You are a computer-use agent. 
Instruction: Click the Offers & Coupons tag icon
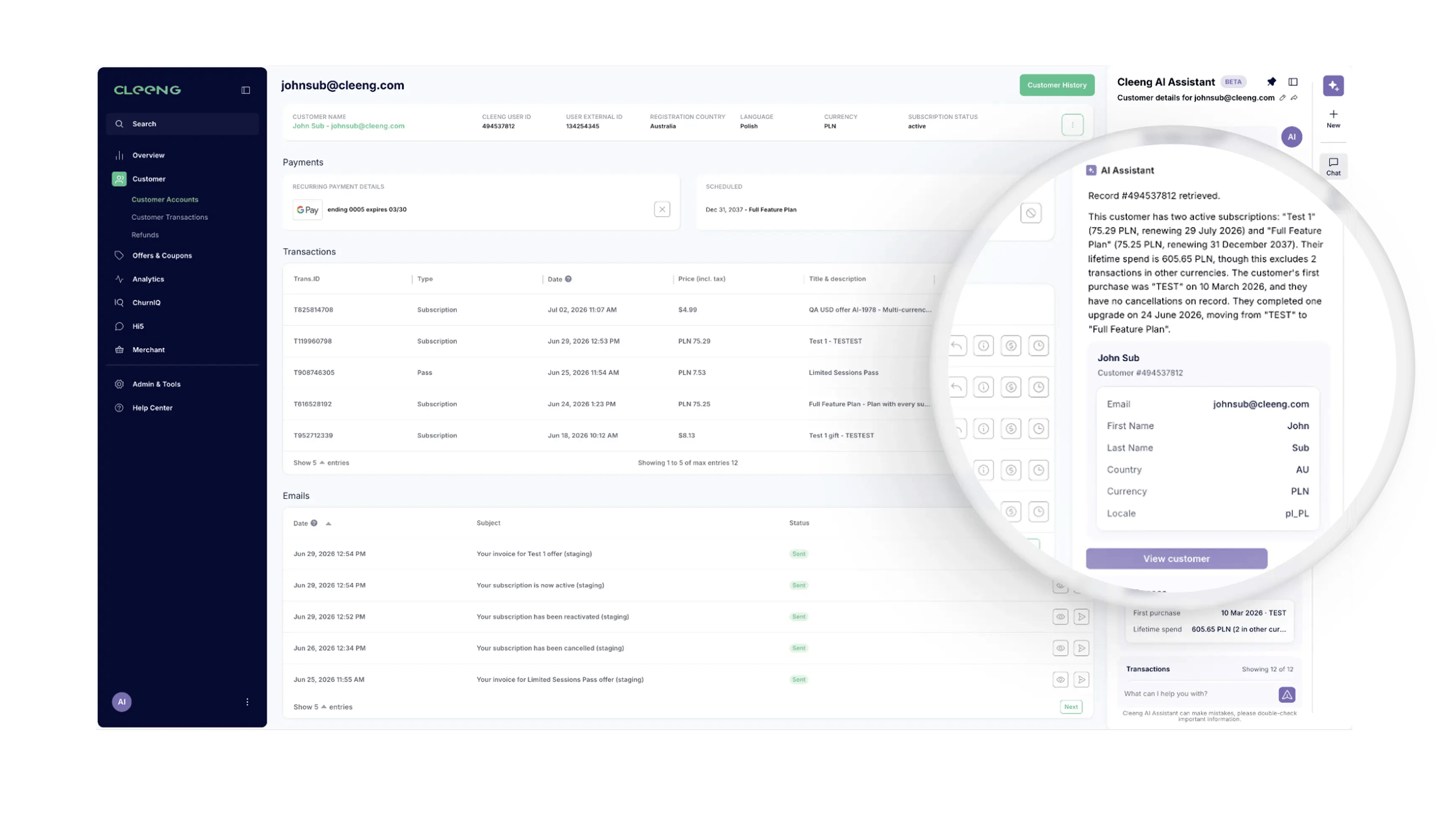coord(119,255)
